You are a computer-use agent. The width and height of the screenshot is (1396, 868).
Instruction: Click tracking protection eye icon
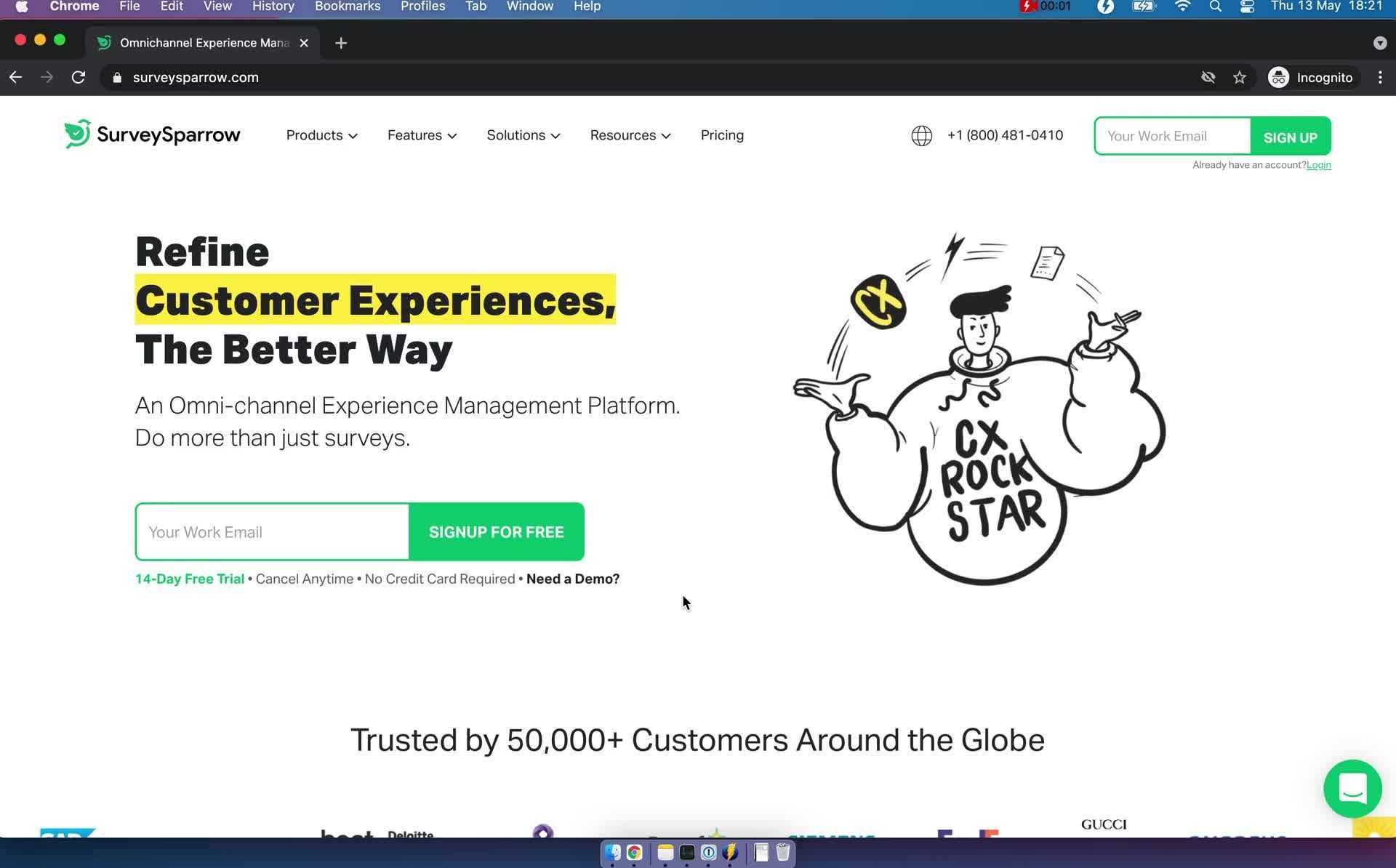(x=1208, y=77)
